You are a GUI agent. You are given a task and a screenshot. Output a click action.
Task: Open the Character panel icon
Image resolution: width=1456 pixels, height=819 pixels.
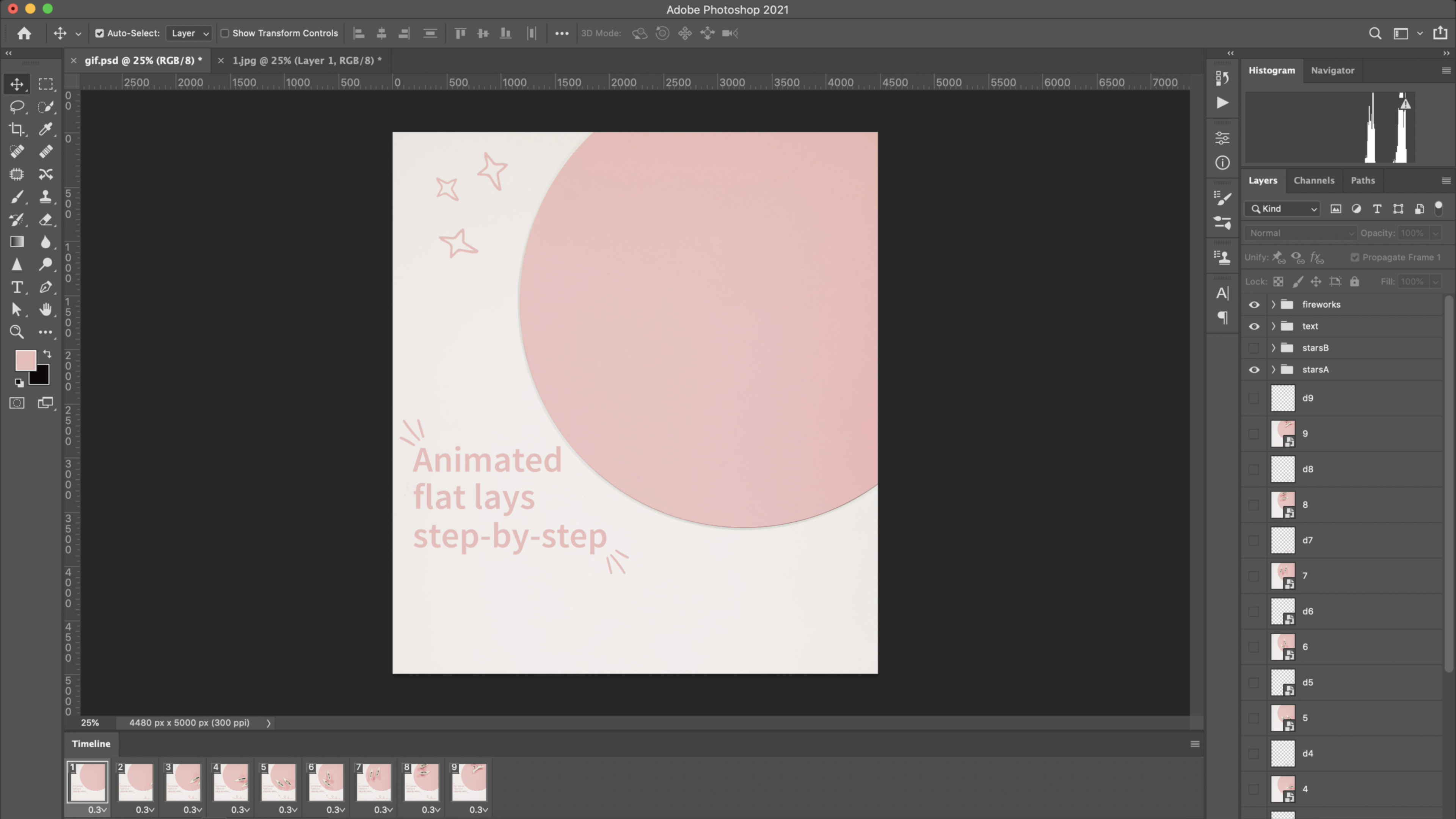[1222, 293]
